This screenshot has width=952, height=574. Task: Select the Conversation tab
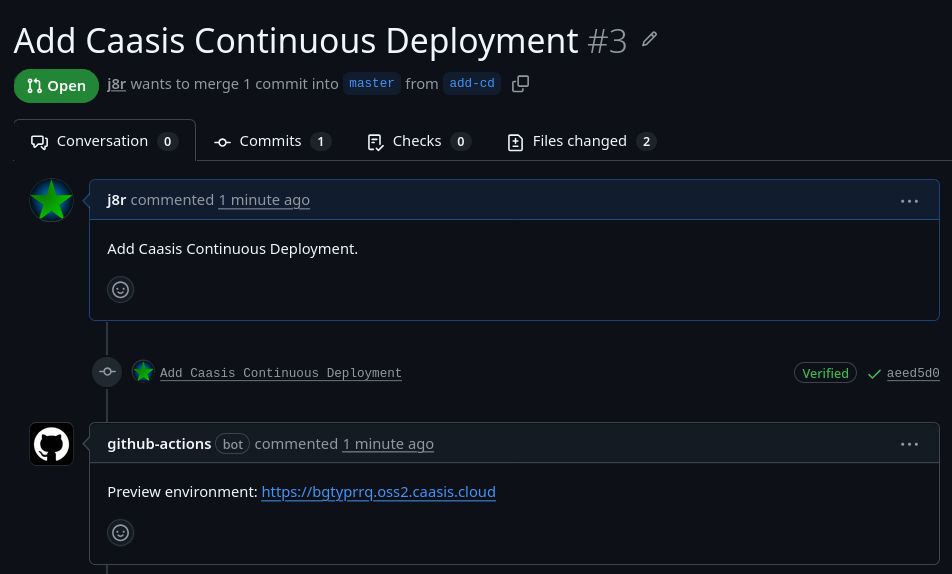pos(104,142)
